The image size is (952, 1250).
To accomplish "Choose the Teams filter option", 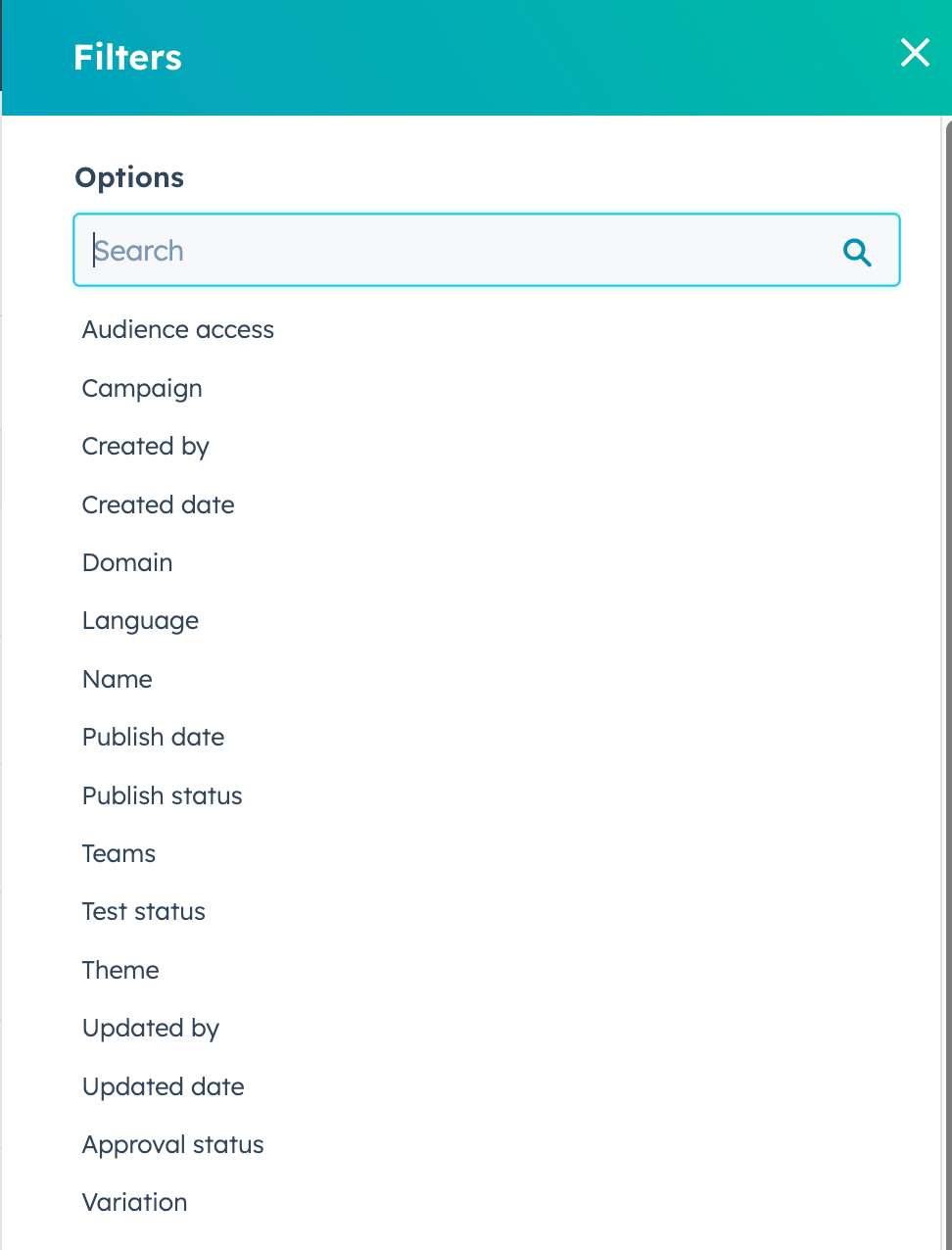I will click(x=119, y=854).
